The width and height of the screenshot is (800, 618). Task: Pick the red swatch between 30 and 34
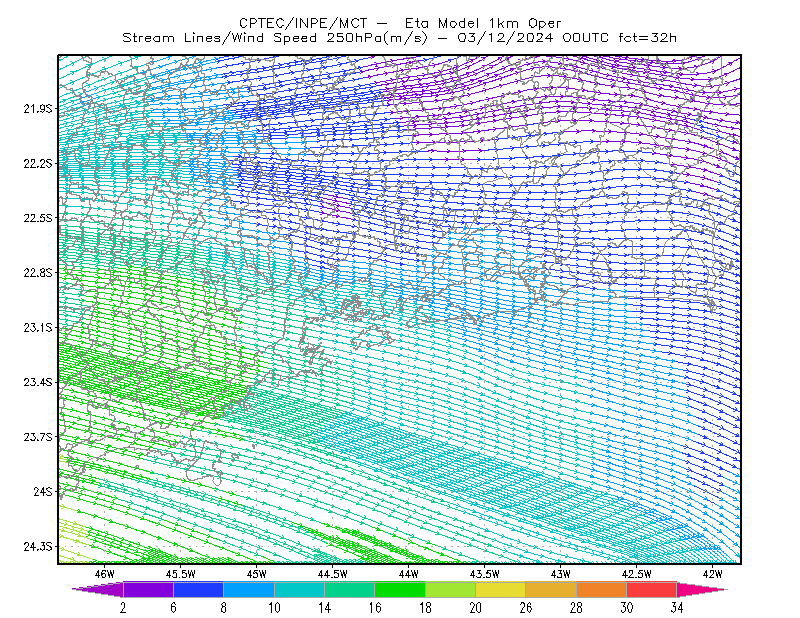point(652,589)
